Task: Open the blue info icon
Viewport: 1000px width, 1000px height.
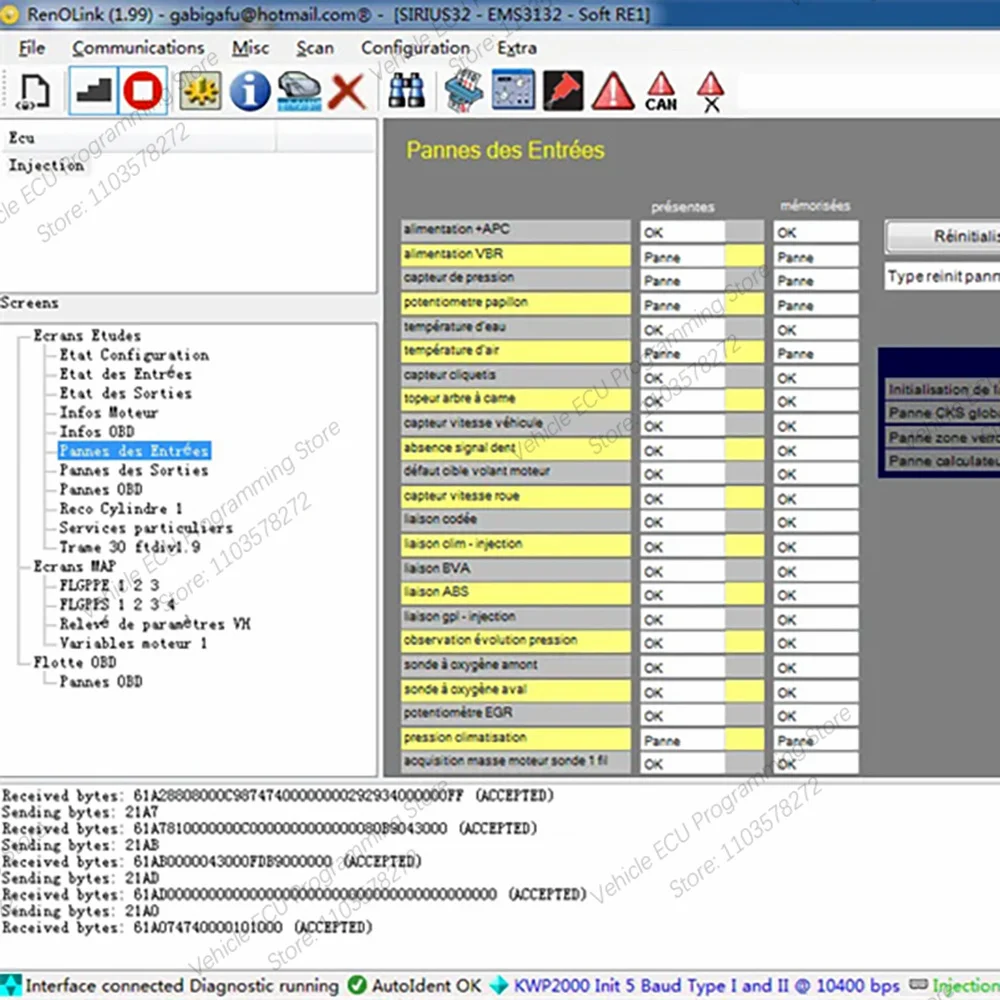Action: point(249,92)
